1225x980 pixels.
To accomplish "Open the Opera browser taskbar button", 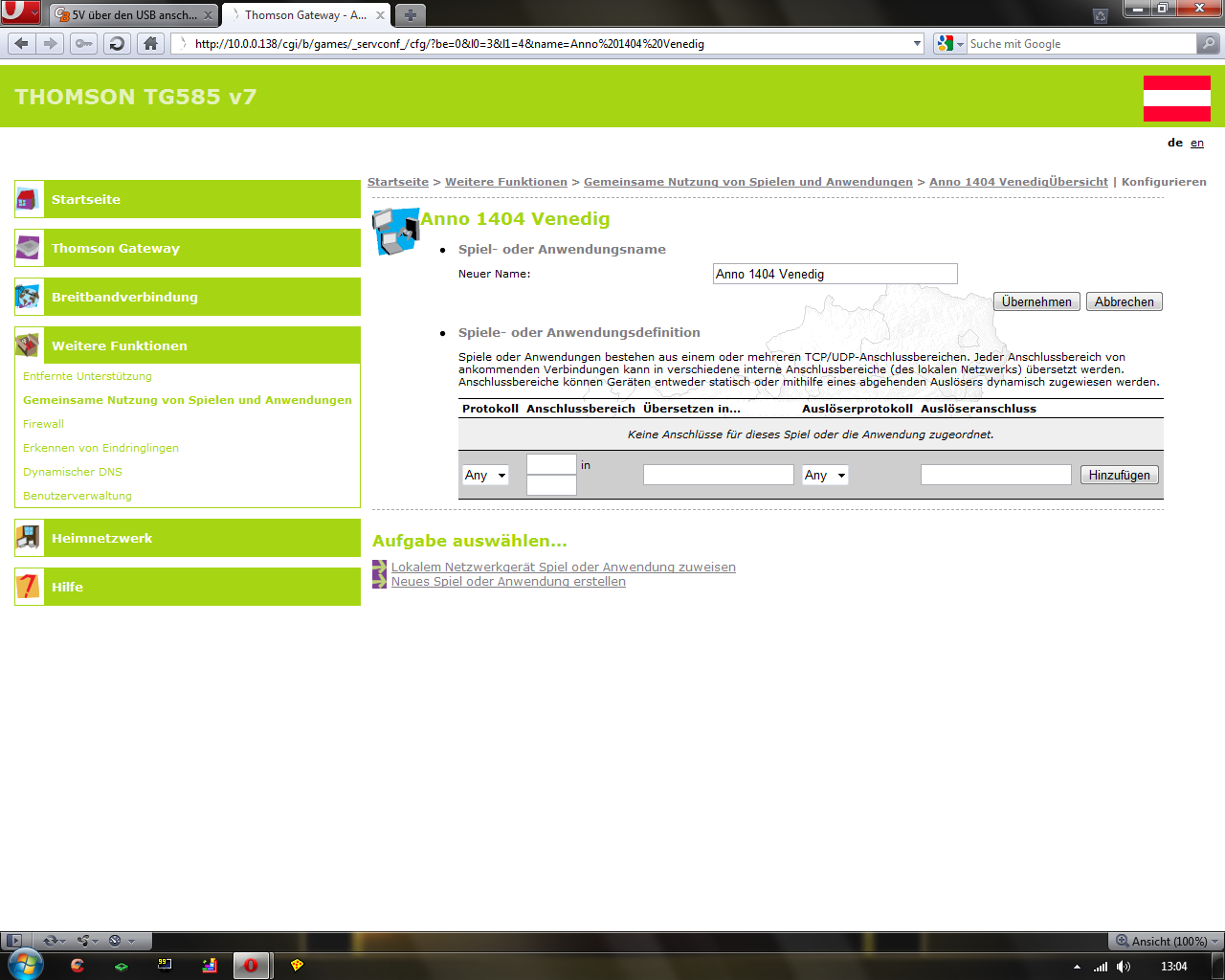I will coord(252,966).
